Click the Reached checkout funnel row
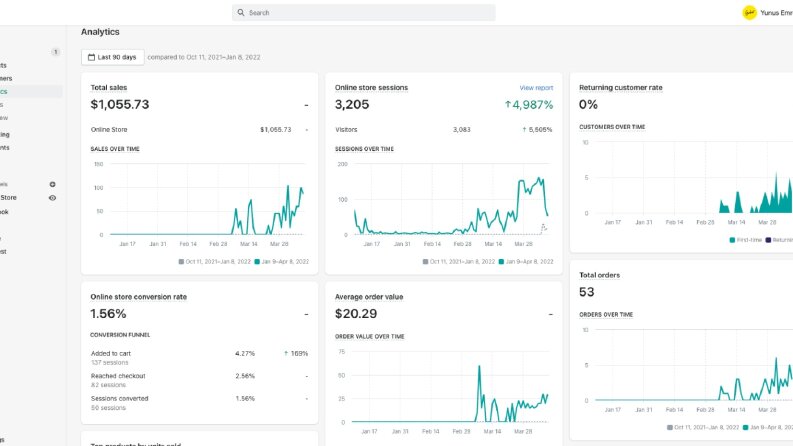 (200, 380)
